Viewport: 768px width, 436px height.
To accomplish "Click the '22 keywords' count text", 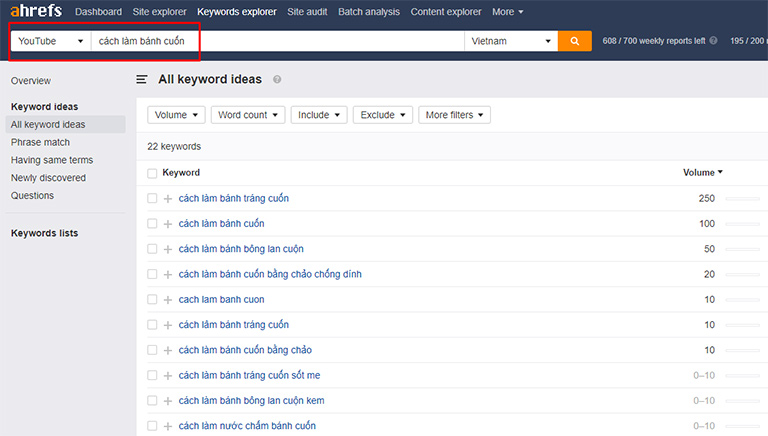I will coord(174,146).
